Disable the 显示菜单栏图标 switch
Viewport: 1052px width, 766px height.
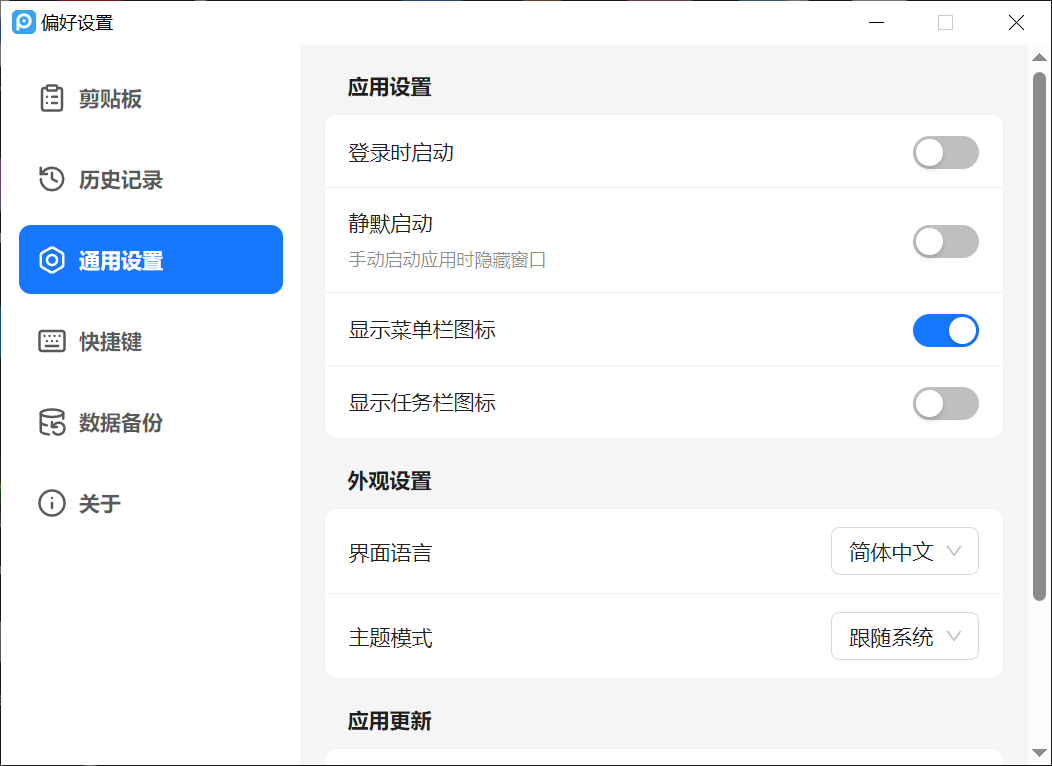pyautogui.click(x=945, y=331)
